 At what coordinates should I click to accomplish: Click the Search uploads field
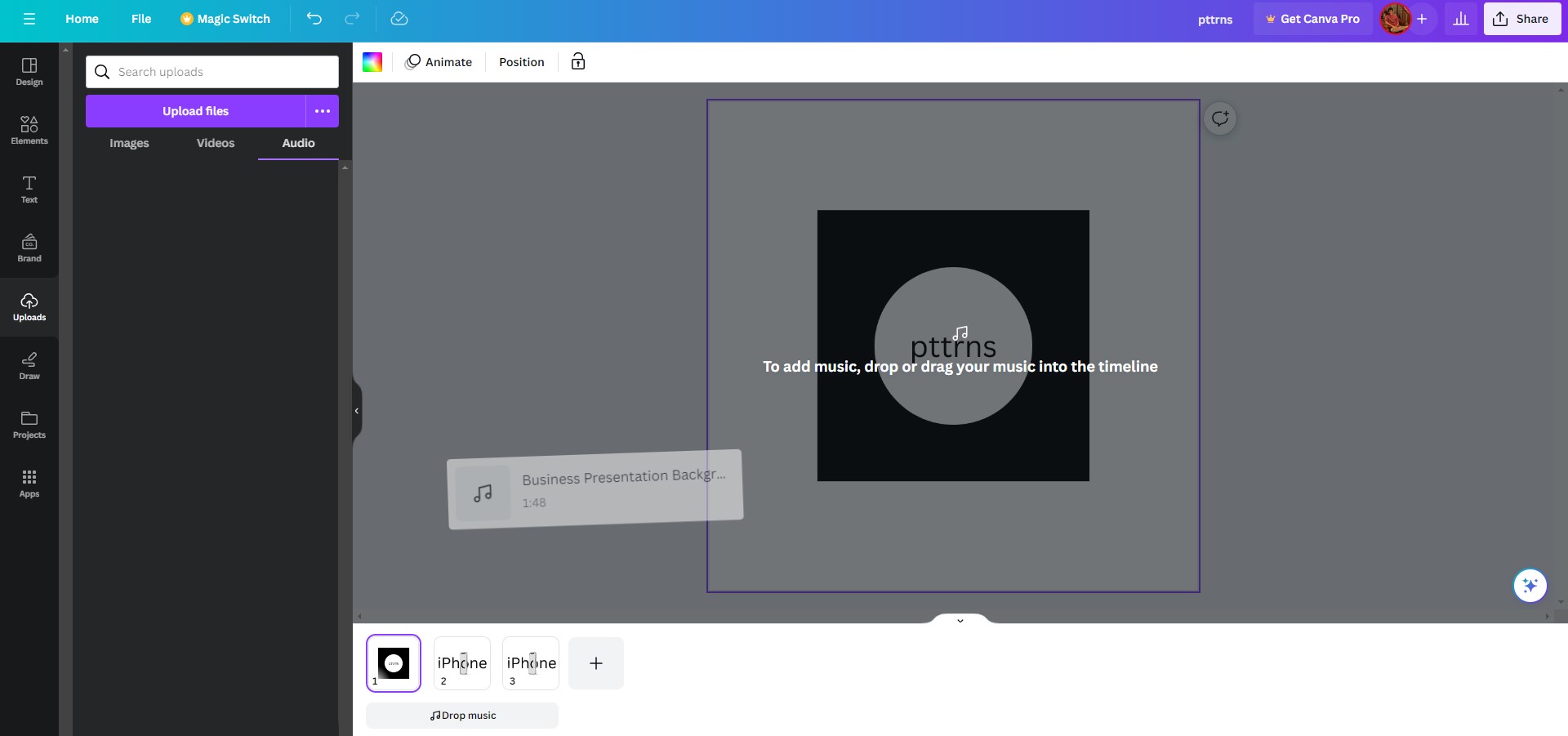[212, 72]
